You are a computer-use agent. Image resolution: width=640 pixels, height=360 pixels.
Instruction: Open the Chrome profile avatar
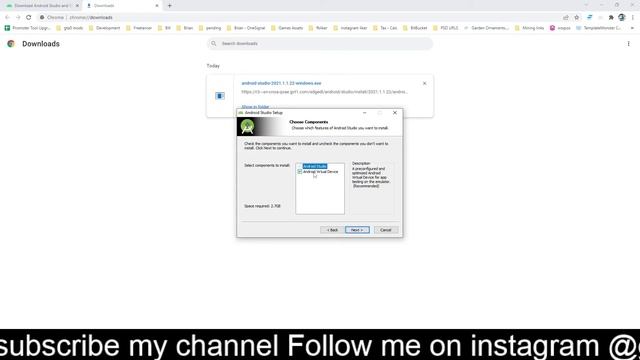point(622,17)
